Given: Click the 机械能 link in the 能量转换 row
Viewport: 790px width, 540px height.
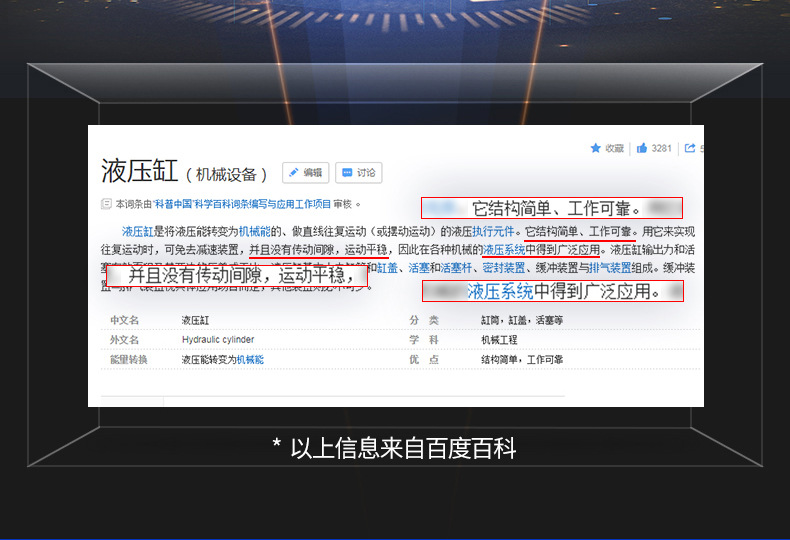Looking at the screenshot, I should [x=250, y=359].
